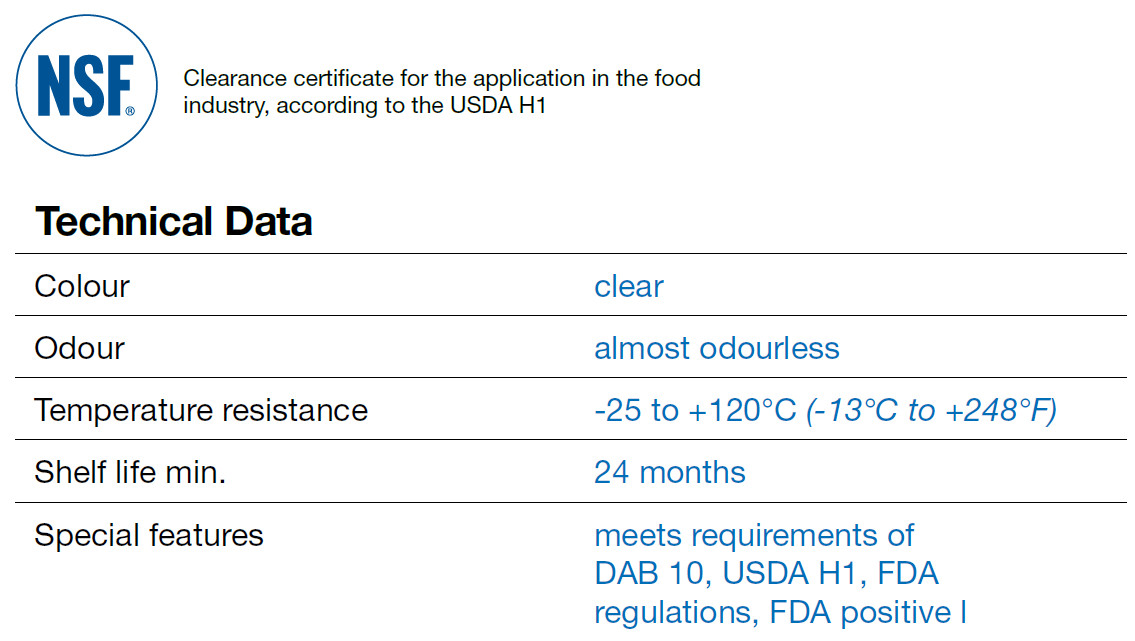Image resolution: width=1135 pixels, height=641 pixels.
Task: Click the NSF certification logo
Action: pos(88,86)
